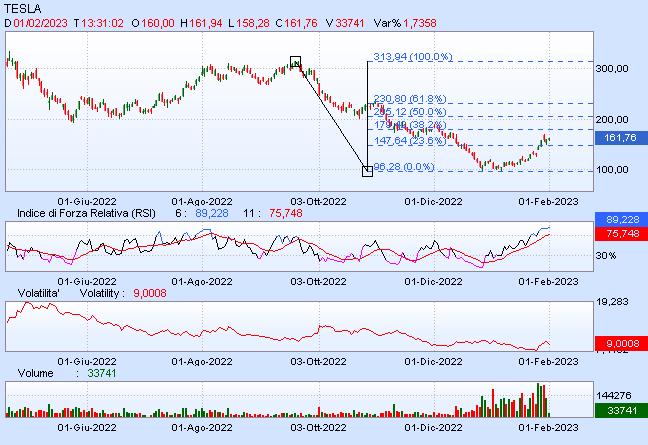This screenshot has width=648, height=445.
Task: Click the open price 160,00
Action: (158, 23)
